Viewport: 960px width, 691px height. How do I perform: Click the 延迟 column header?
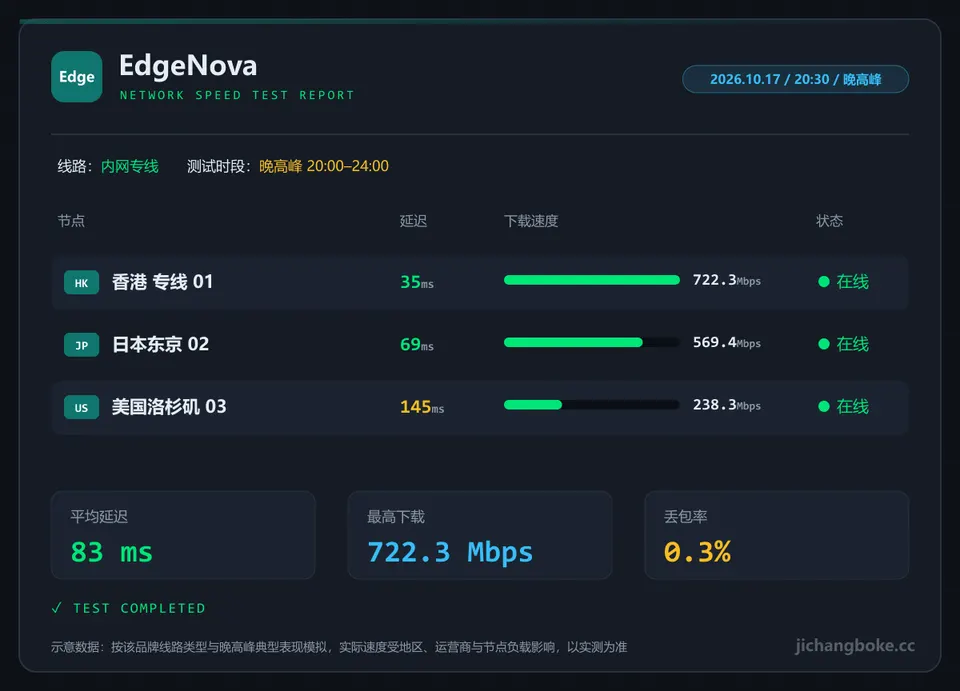[x=413, y=221]
